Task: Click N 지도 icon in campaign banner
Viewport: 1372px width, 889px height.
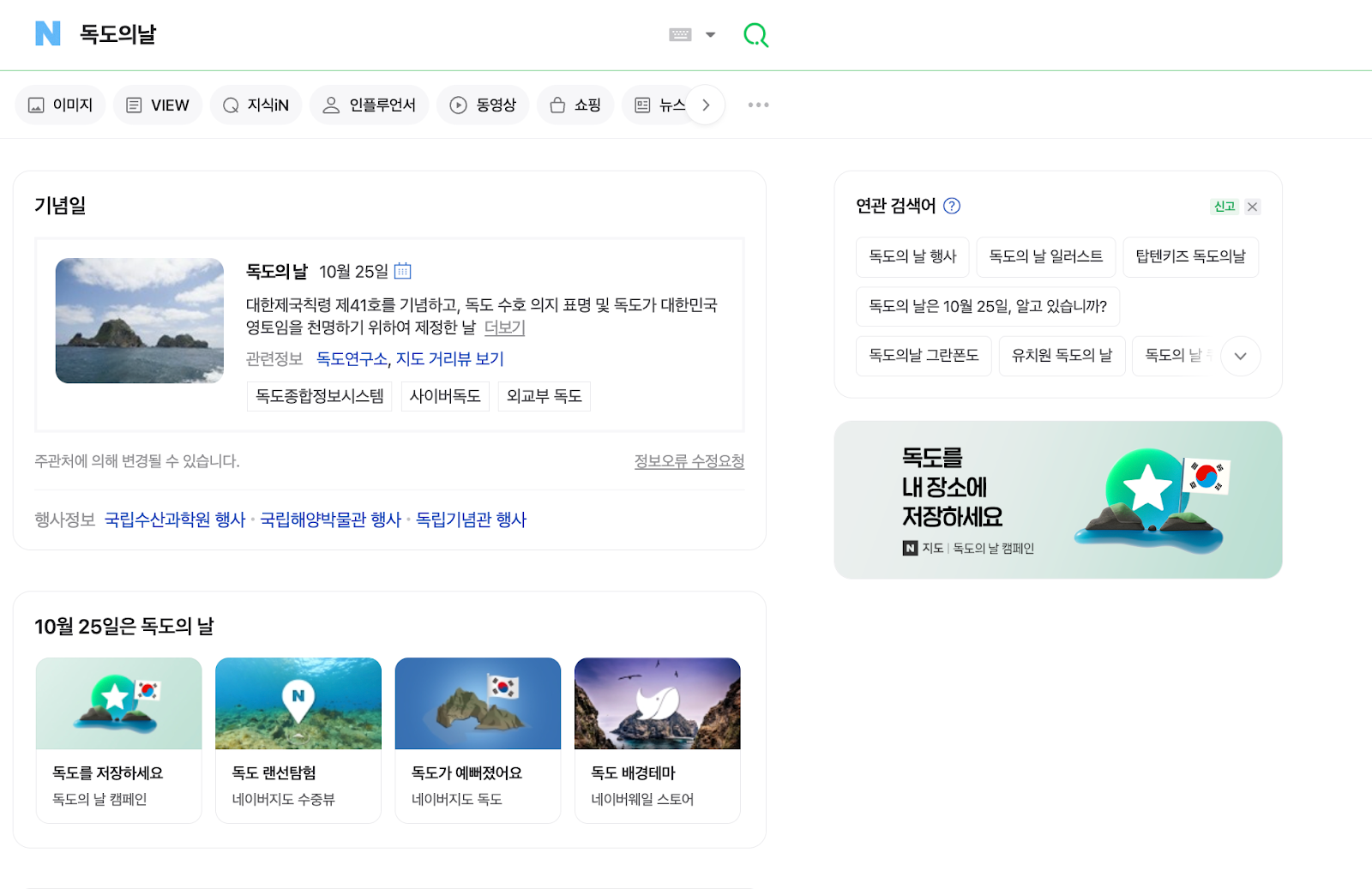Action: pos(911,548)
